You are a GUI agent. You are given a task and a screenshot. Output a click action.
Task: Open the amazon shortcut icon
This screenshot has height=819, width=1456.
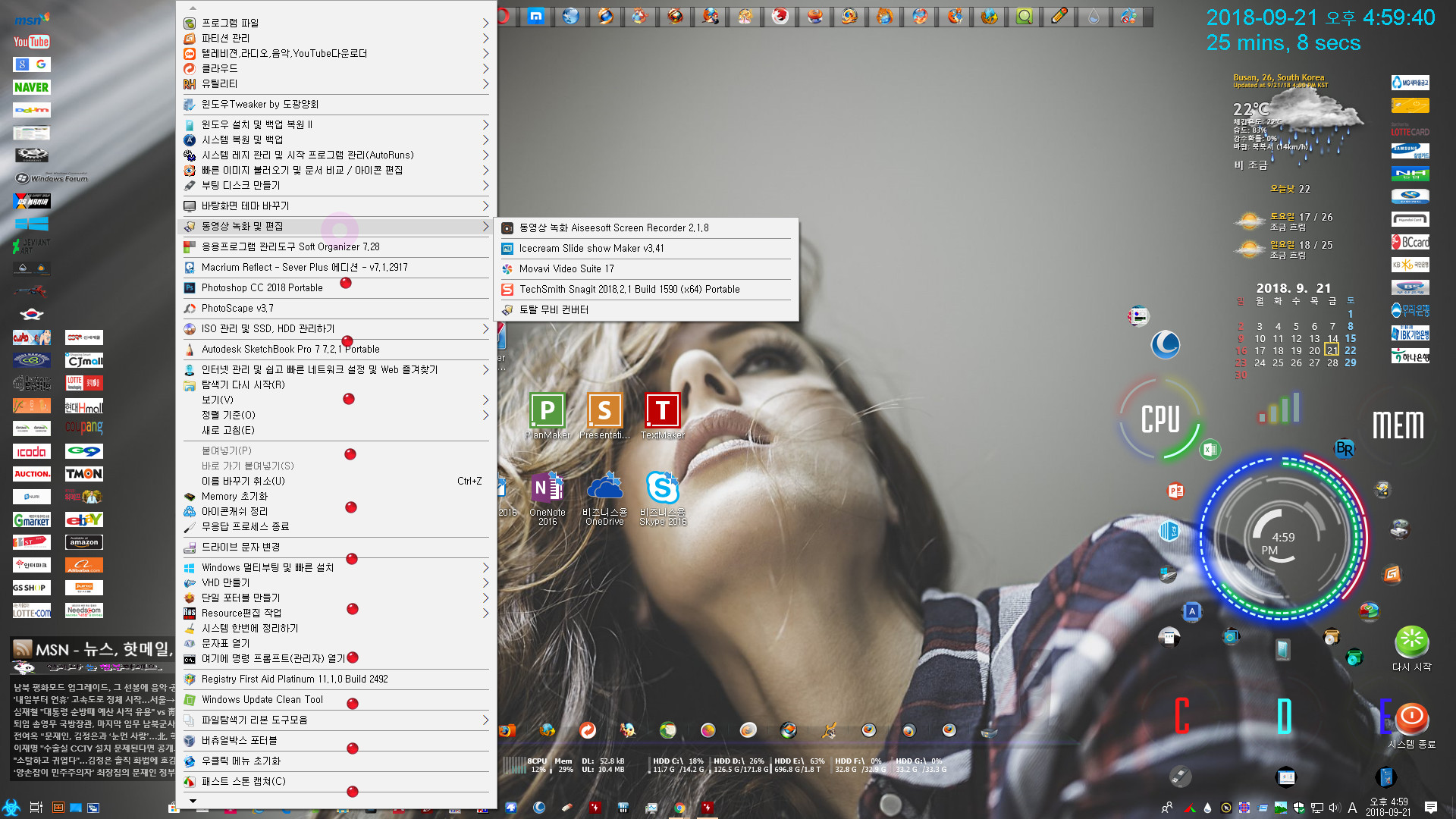(x=83, y=542)
